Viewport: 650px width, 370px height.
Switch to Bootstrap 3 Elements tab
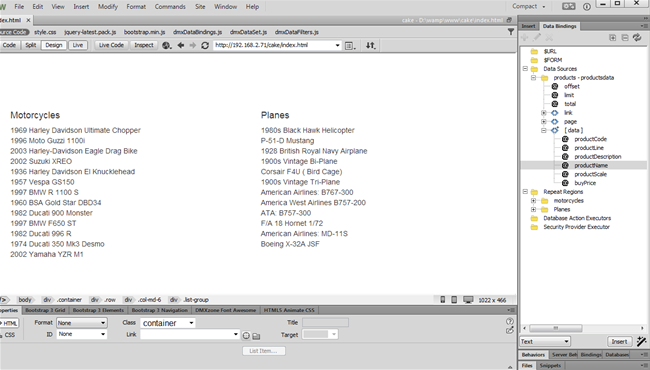click(x=98, y=310)
